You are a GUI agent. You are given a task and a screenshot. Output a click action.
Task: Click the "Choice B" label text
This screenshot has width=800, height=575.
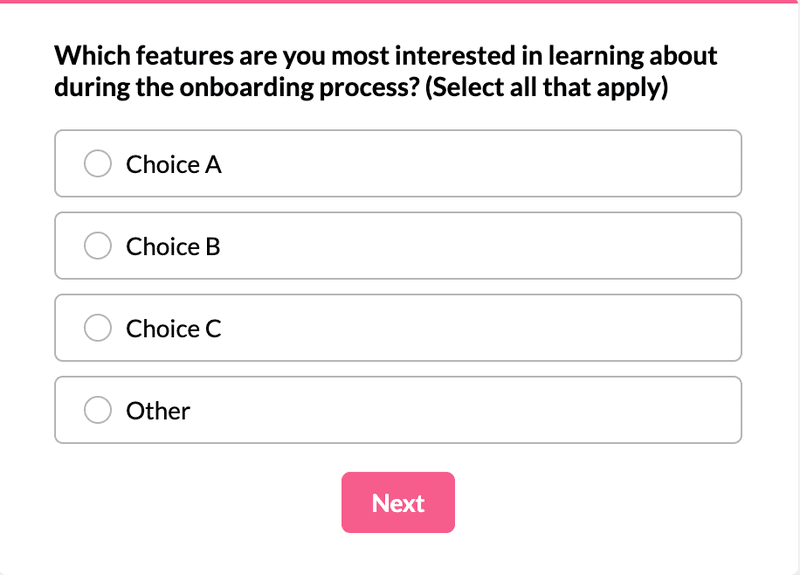point(172,246)
